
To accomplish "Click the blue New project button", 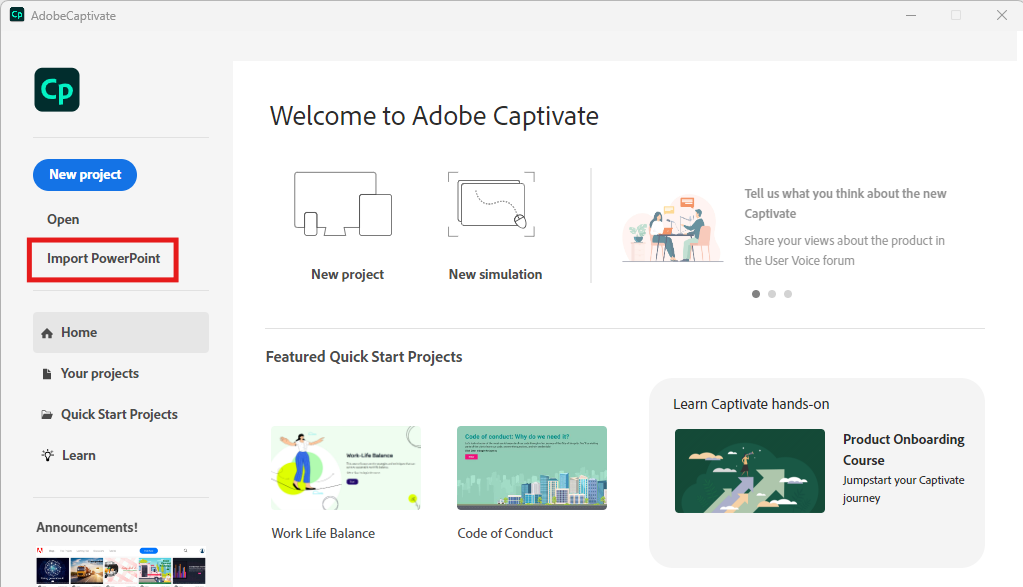I will 84,174.
